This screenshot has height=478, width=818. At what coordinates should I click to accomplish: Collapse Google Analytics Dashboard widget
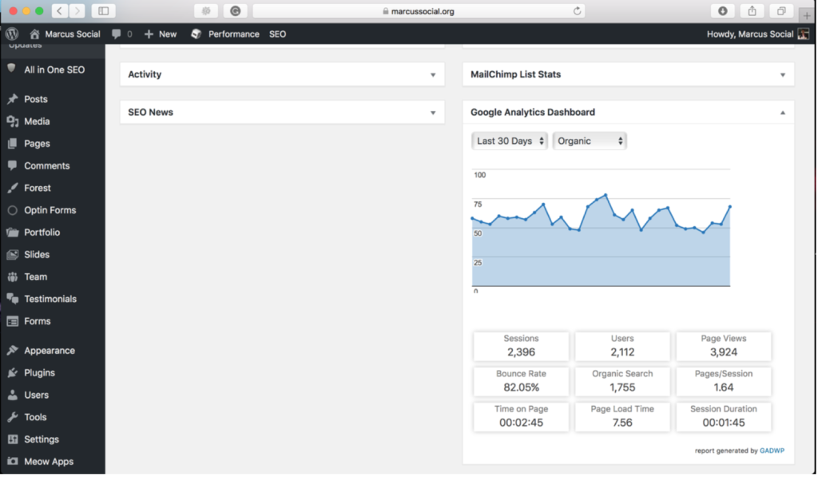point(783,113)
